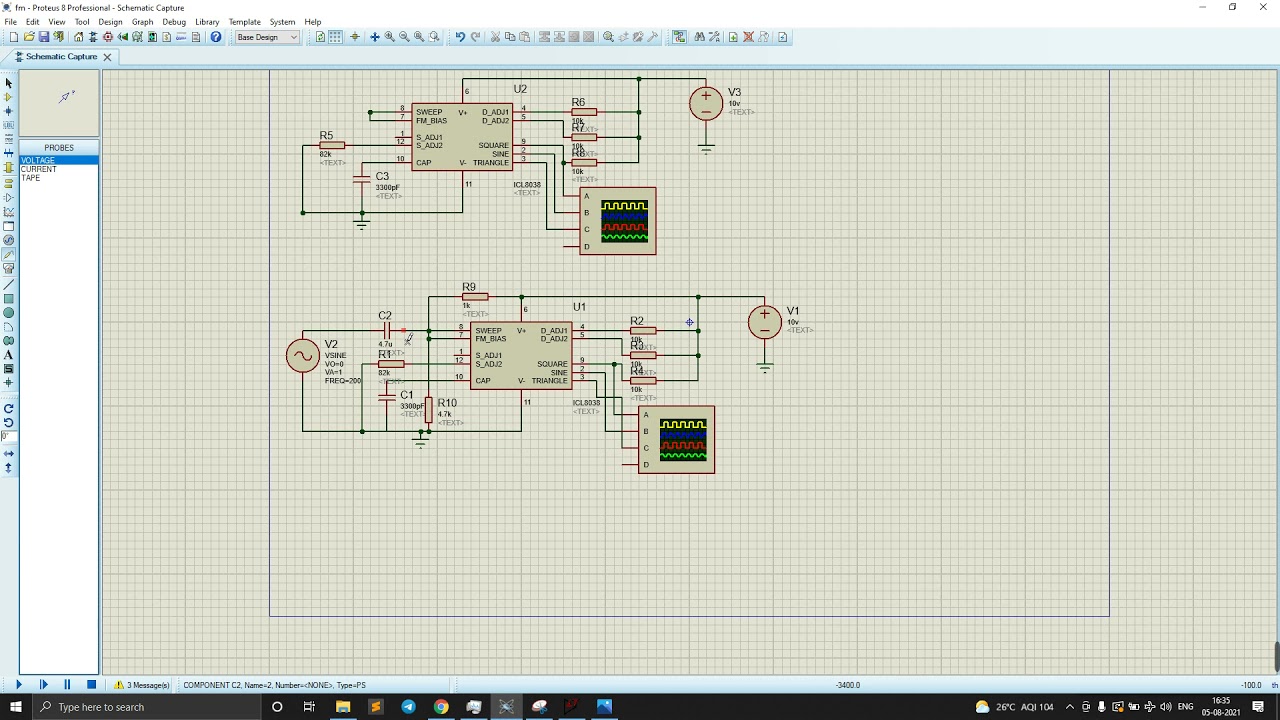Select TAPE in the Probes list
Screen dimensions: 1280x720
pyautogui.click(x=59, y=178)
